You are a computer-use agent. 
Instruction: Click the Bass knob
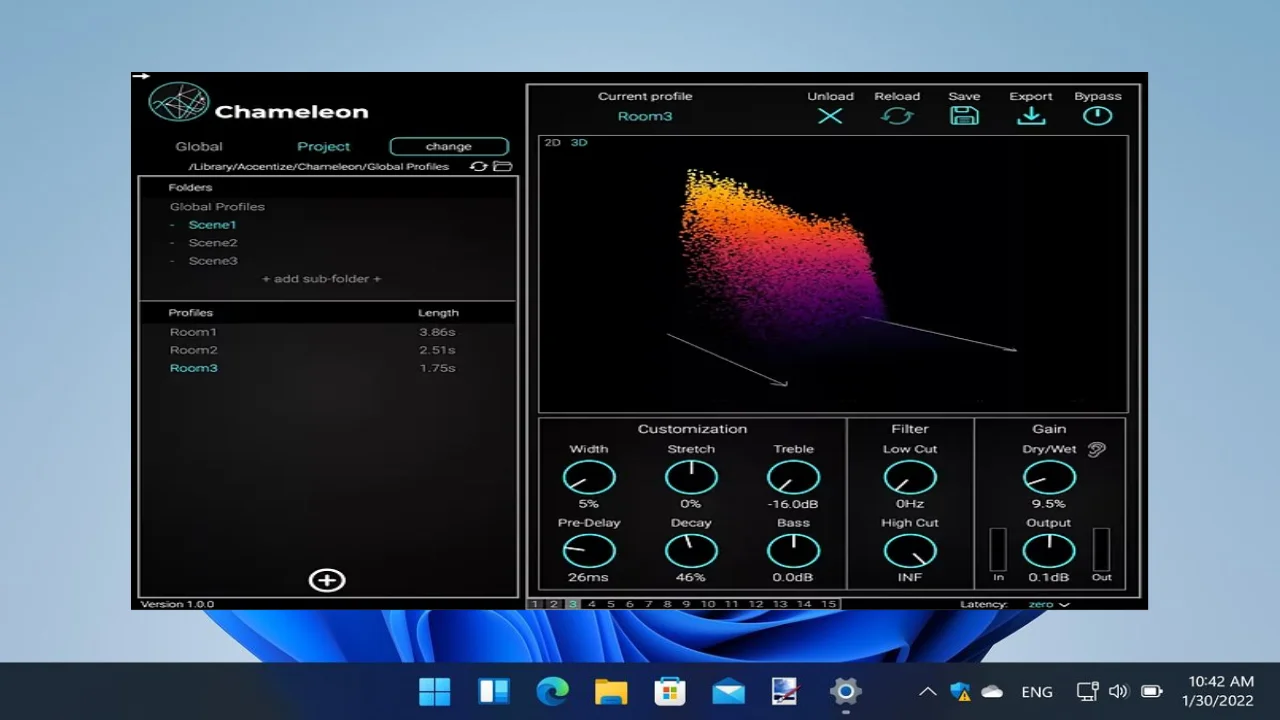(x=793, y=551)
